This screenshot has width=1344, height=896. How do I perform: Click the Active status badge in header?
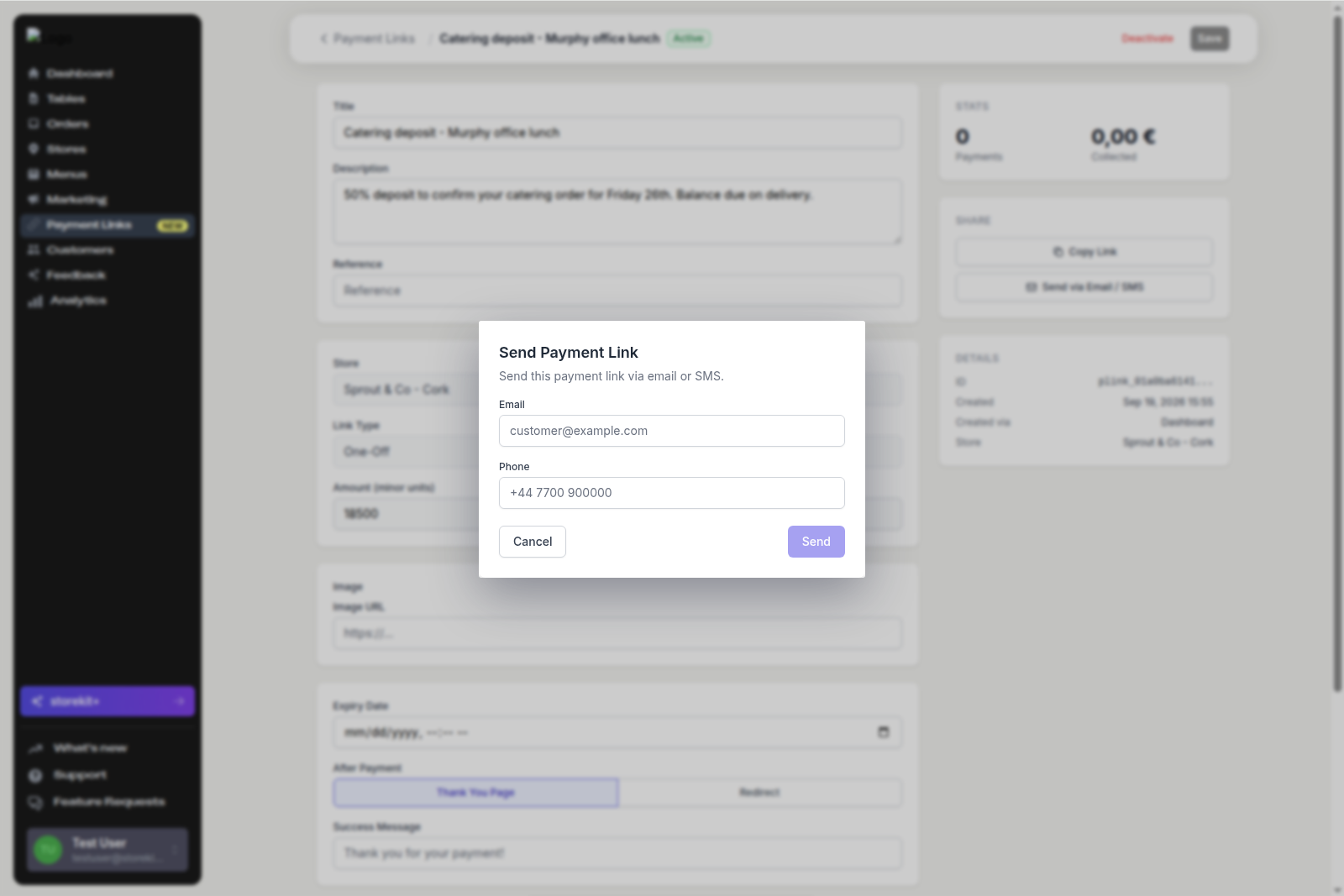[689, 39]
